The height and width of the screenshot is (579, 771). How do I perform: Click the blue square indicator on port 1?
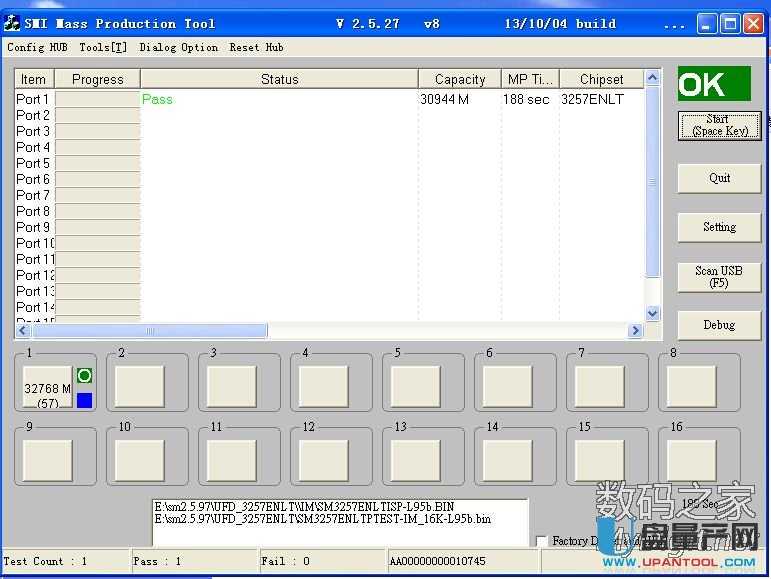coord(85,400)
